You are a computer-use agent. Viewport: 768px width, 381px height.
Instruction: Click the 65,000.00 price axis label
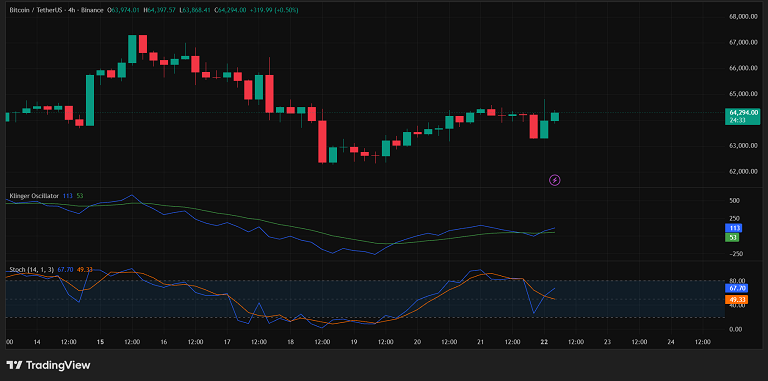click(744, 94)
